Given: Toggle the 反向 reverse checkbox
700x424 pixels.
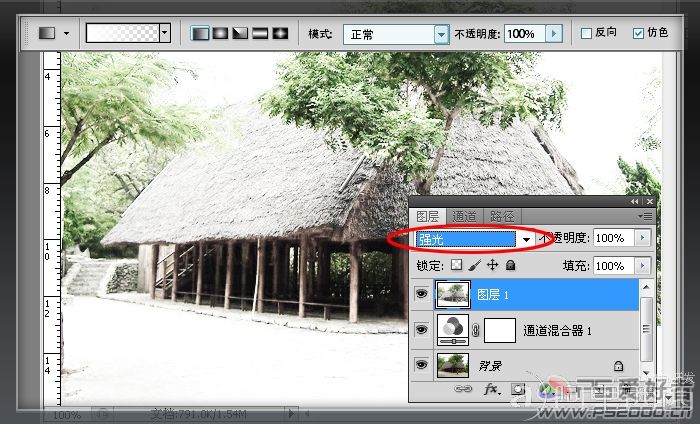Looking at the screenshot, I should (x=586, y=33).
